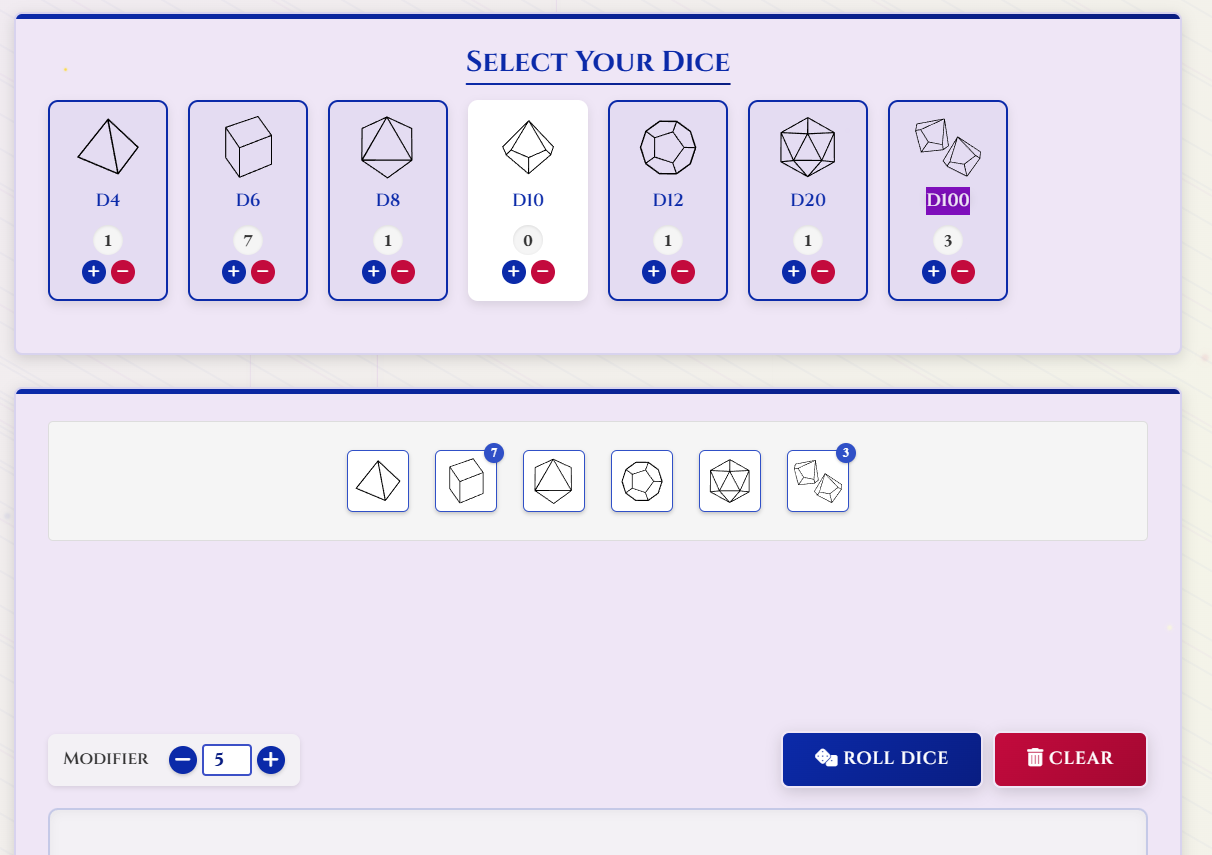Decrease the modifier value
Image resolution: width=1212 pixels, height=855 pixels.
pos(182,760)
